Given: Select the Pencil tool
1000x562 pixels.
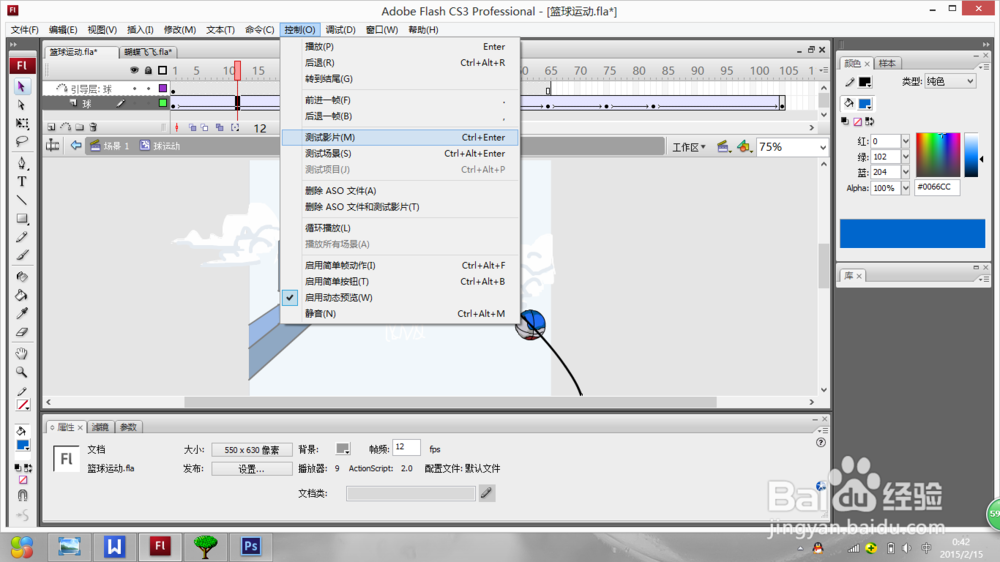Looking at the screenshot, I should click(22, 237).
